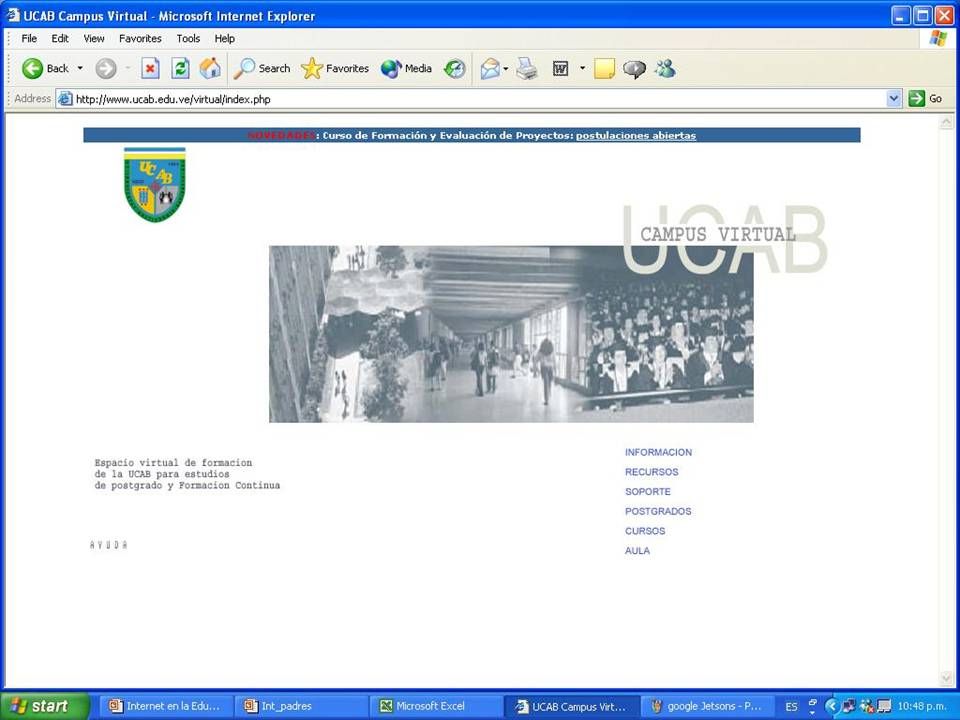The width and height of the screenshot is (960, 720).
Task: Open the address bar URL dropdown
Action: 894,99
